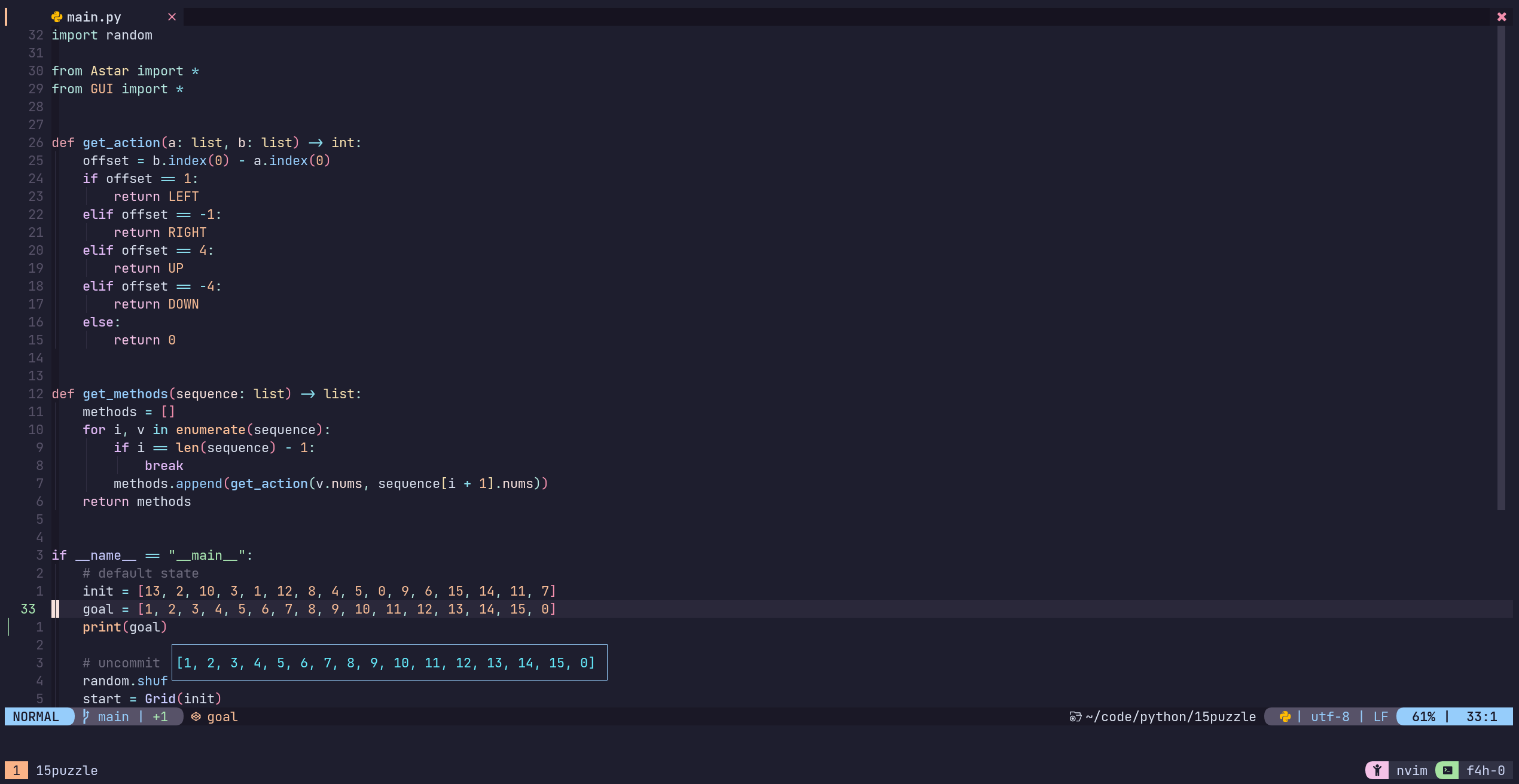This screenshot has height=784, width=1519.
Task: Place cursor on def get_action line
Action: coord(206,142)
